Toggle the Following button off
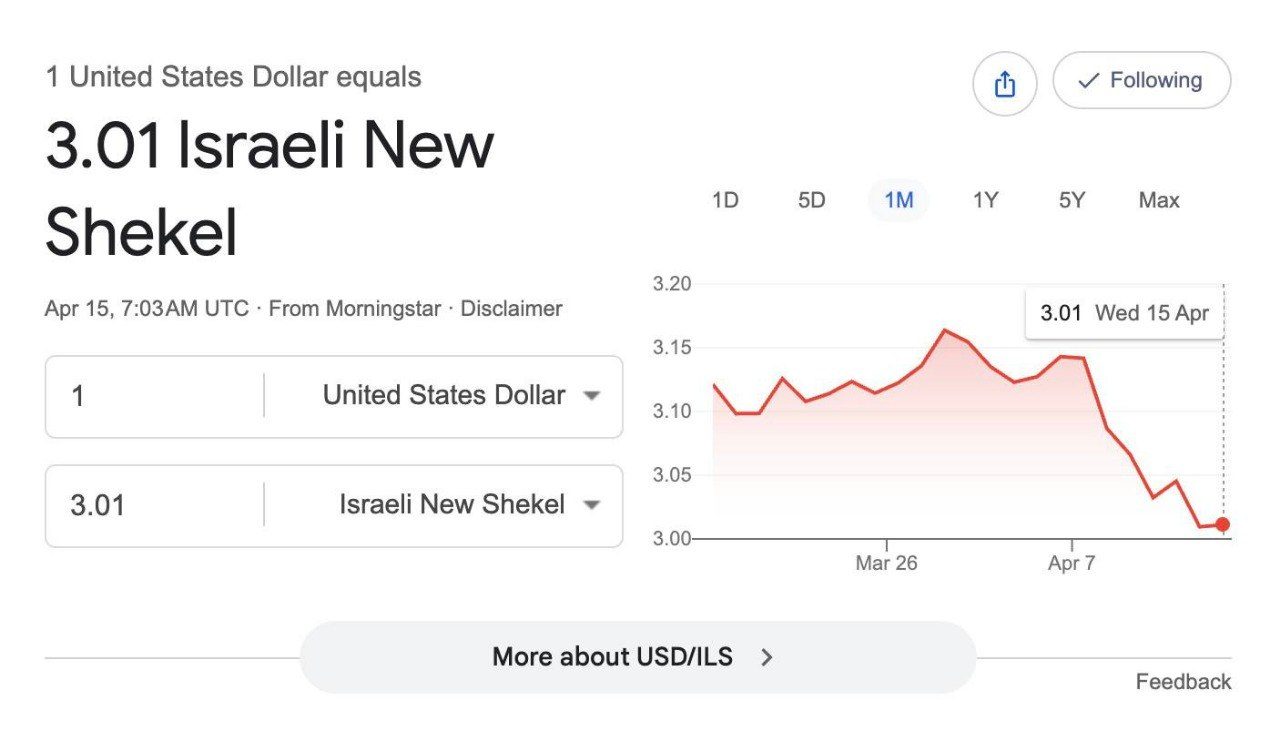Viewport: 1280px width, 741px height. click(1142, 80)
